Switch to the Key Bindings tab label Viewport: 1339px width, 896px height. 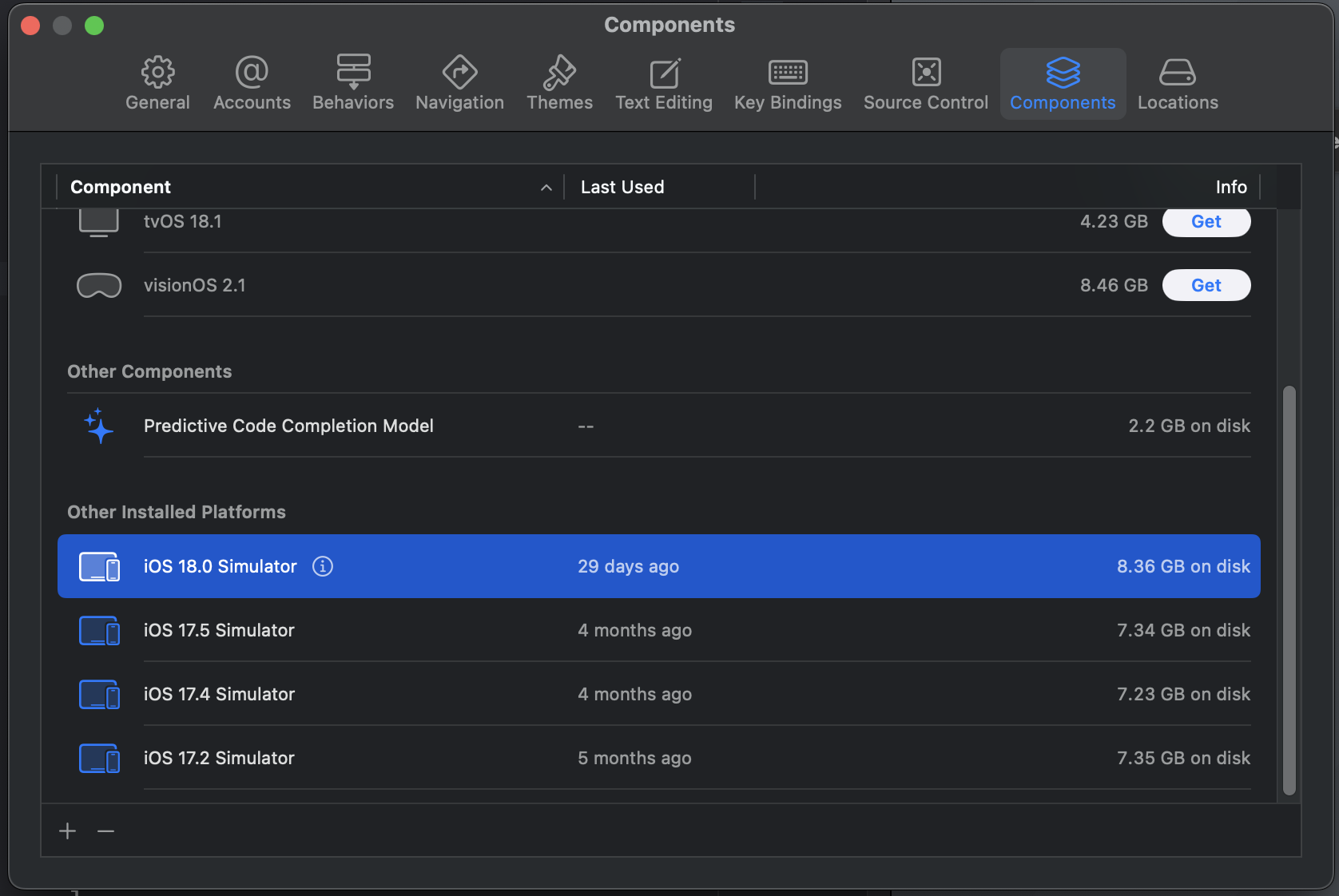click(788, 102)
